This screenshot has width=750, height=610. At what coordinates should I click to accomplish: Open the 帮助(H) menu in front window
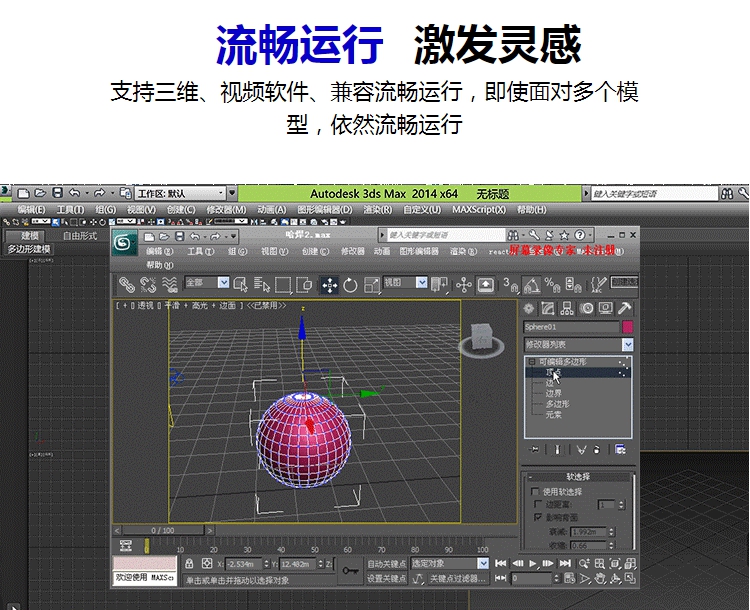pos(160,265)
